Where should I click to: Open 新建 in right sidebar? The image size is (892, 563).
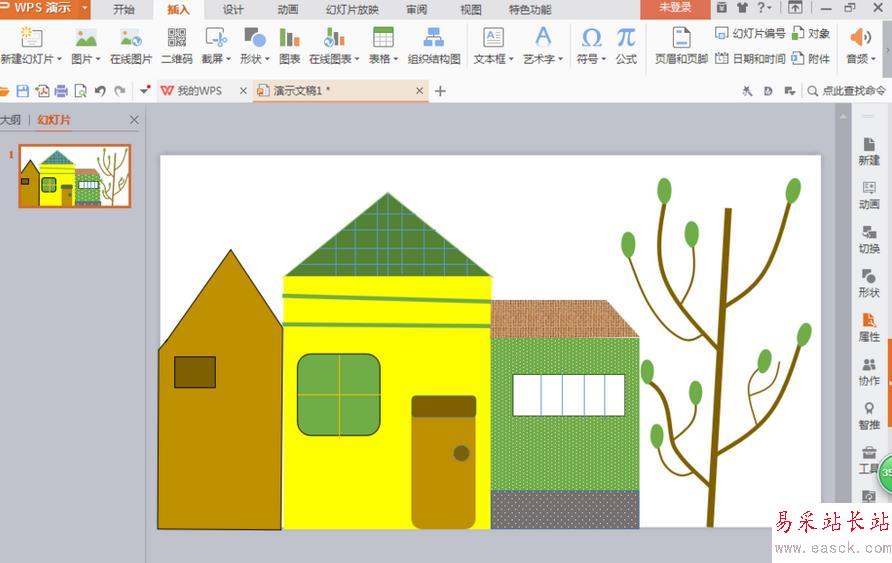coord(869,151)
